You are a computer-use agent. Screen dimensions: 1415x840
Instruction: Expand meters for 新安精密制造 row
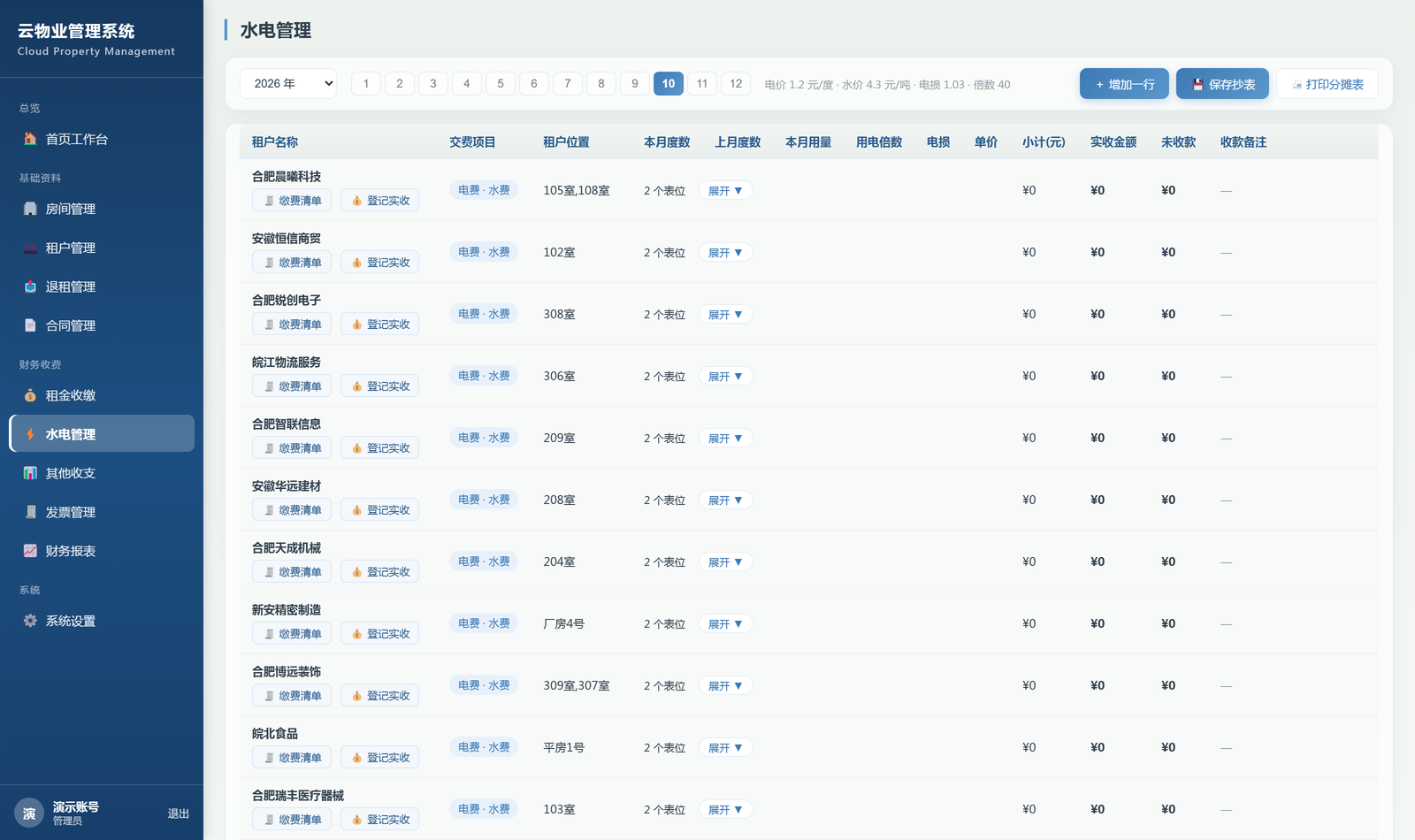pos(725,623)
